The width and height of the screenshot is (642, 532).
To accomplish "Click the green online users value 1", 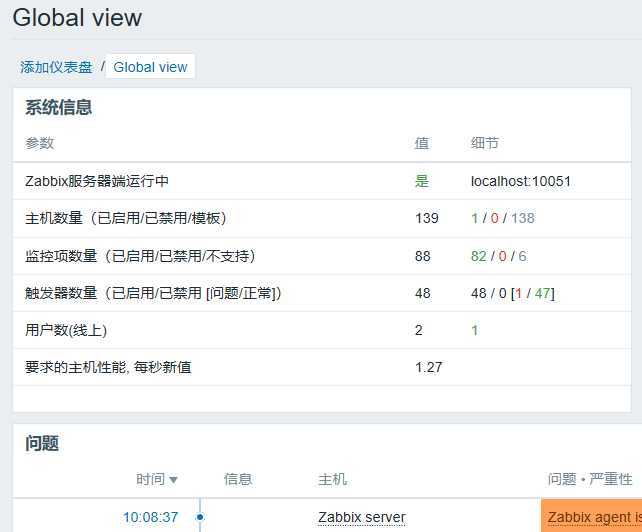I will [475, 330].
